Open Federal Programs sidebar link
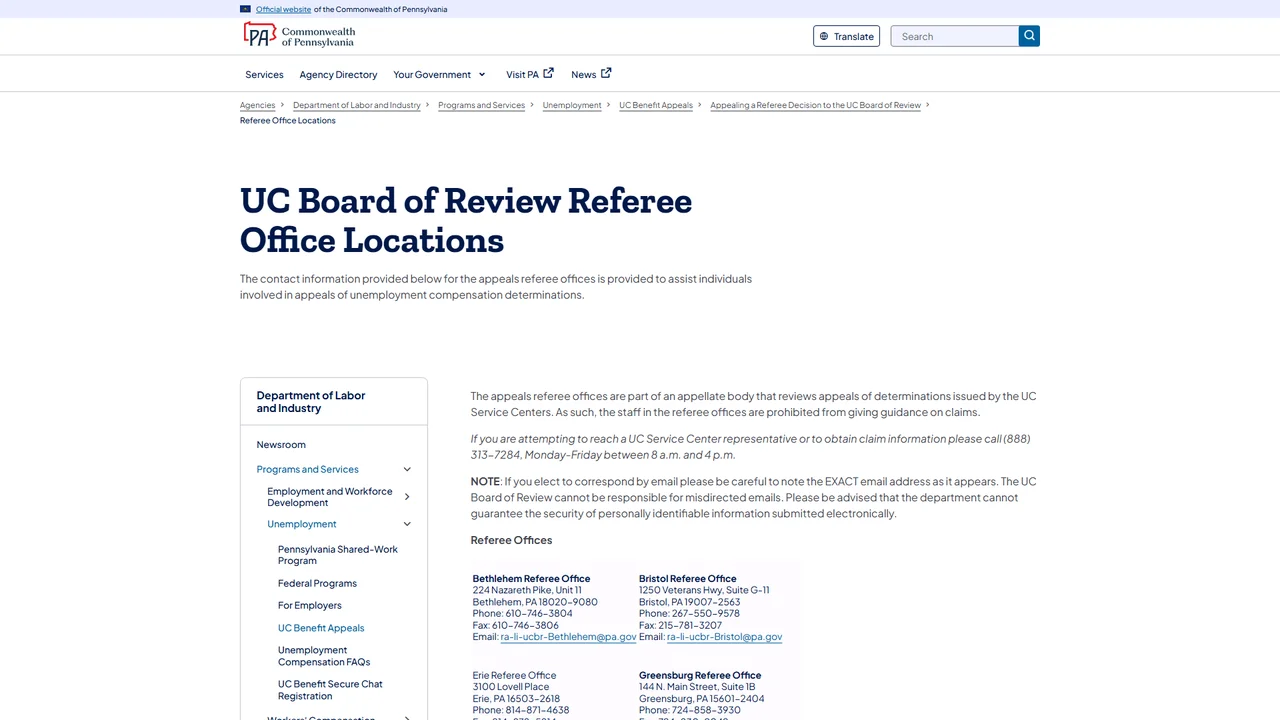 [317, 583]
